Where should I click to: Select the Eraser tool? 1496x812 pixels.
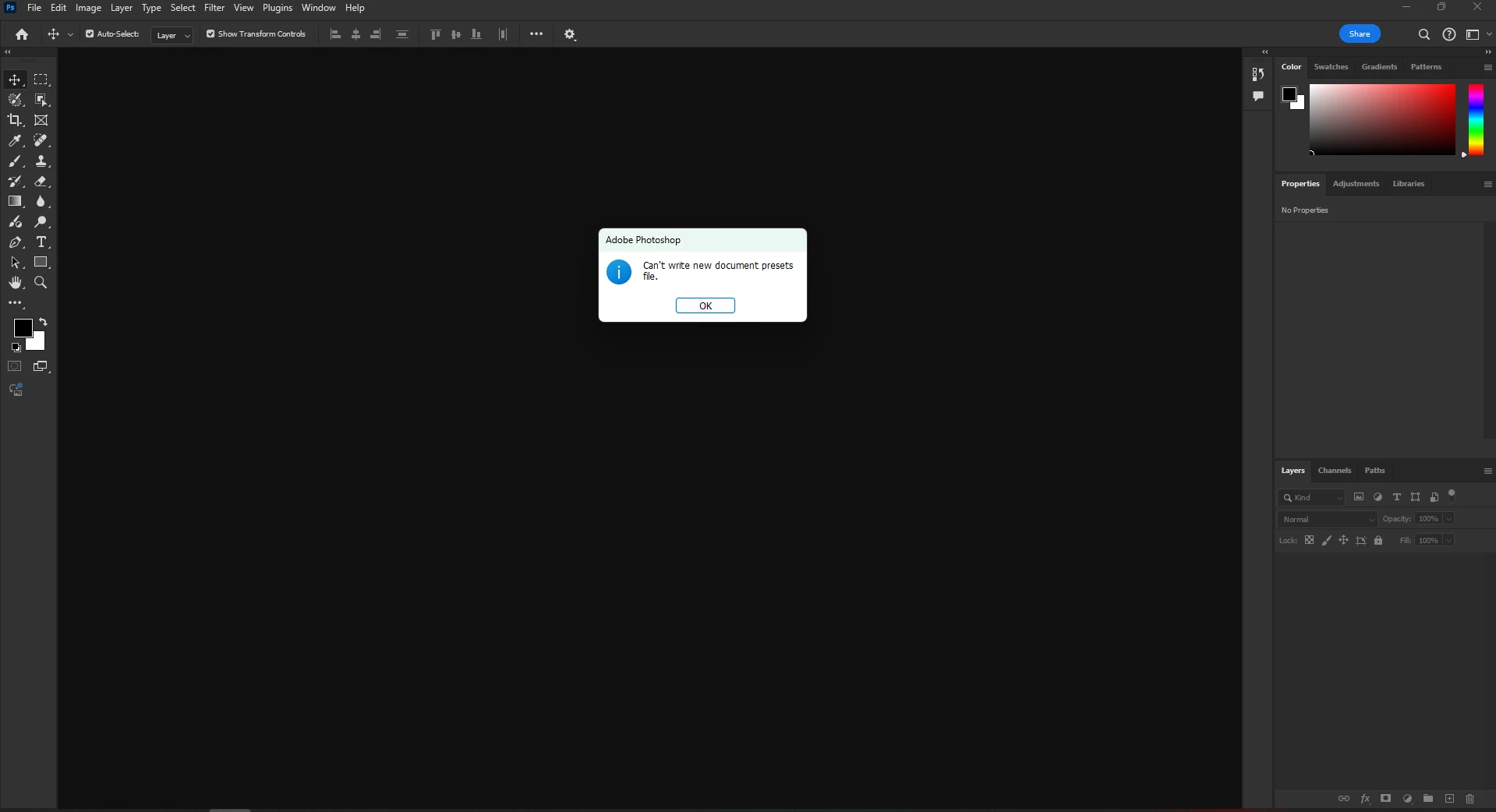click(41, 181)
